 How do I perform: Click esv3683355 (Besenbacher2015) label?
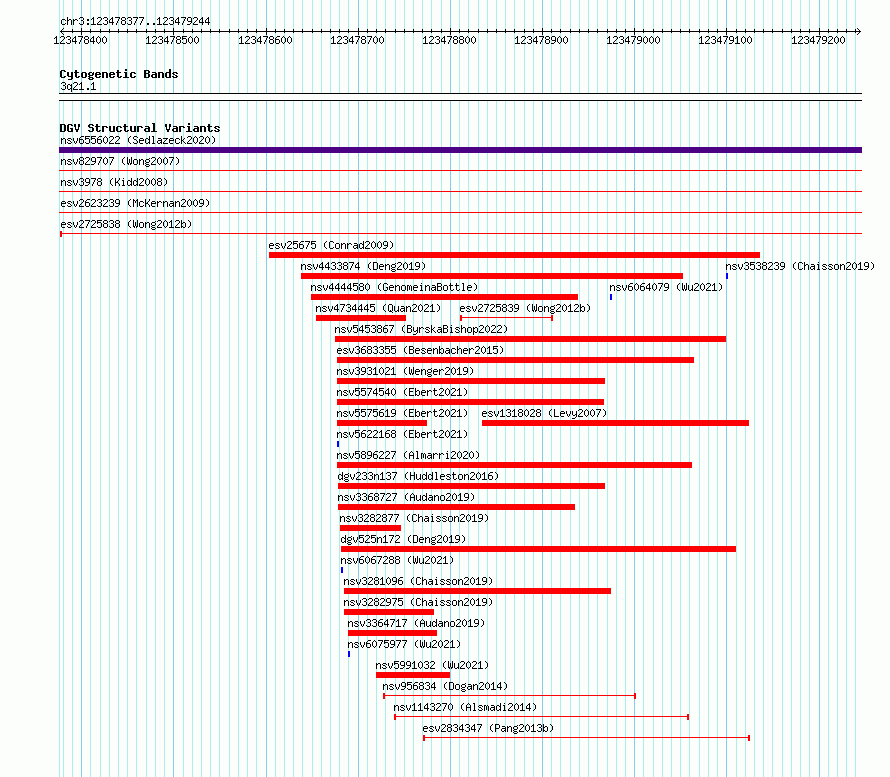click(420, 350)
